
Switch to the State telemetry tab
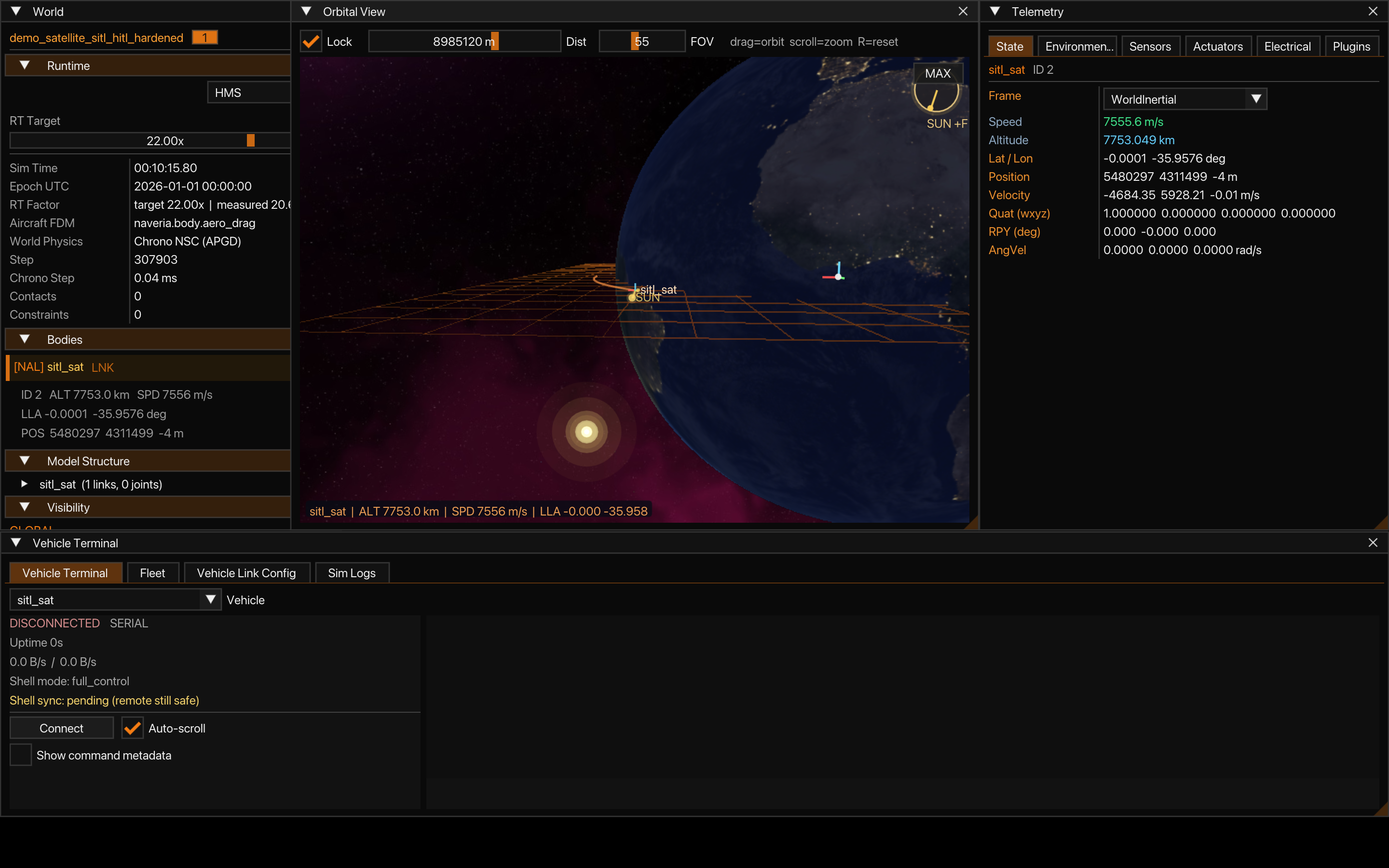tap(1009, 46)
